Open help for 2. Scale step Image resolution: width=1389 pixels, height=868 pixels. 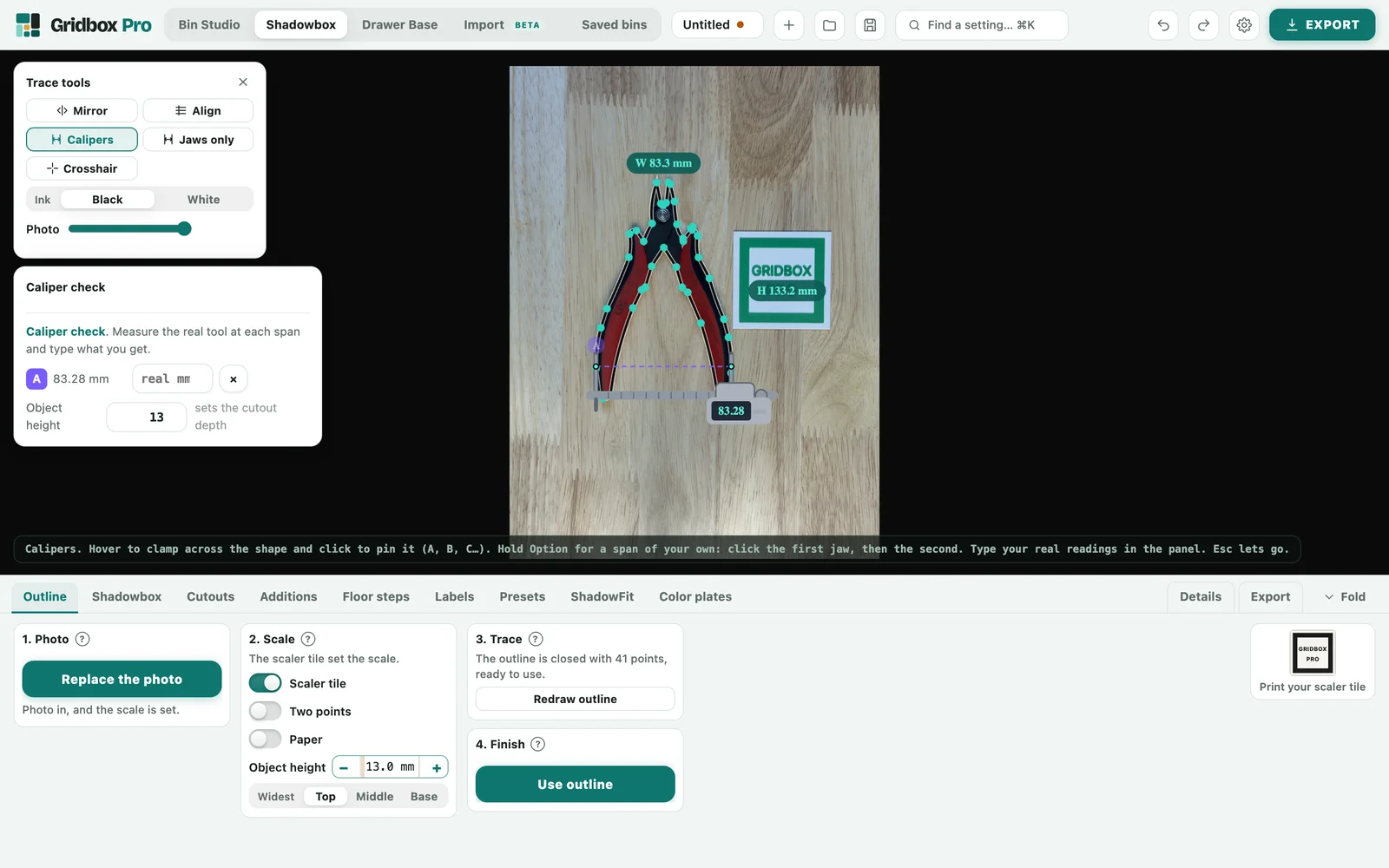pos(308,639)
